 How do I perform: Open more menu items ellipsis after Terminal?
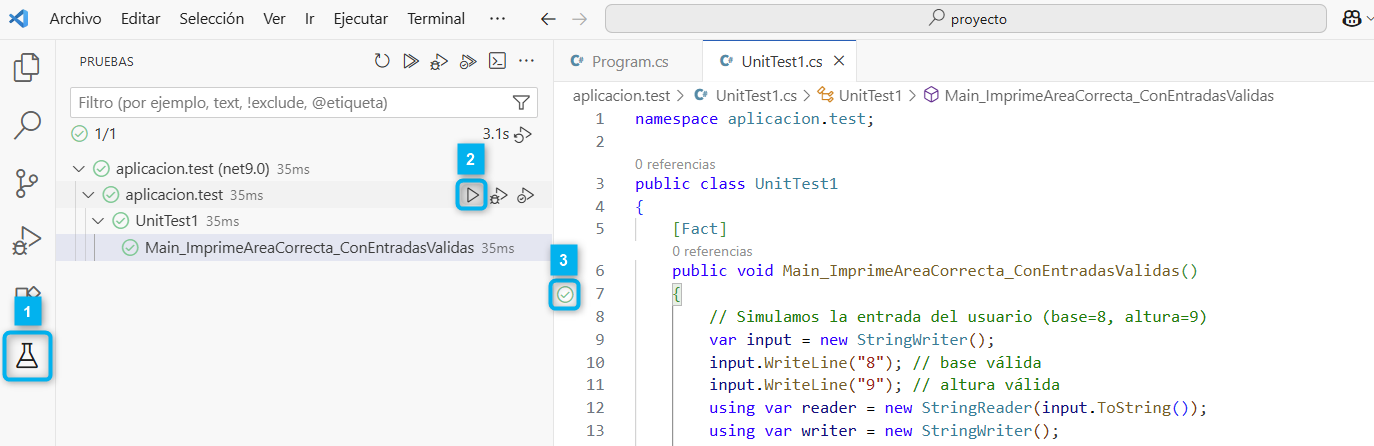pyautogui.click(x=497, y=18)
